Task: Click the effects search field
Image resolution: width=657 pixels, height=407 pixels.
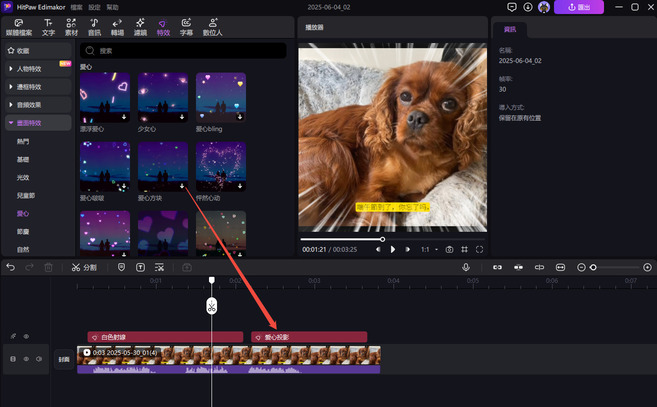Action: click(x=183, y=51)
